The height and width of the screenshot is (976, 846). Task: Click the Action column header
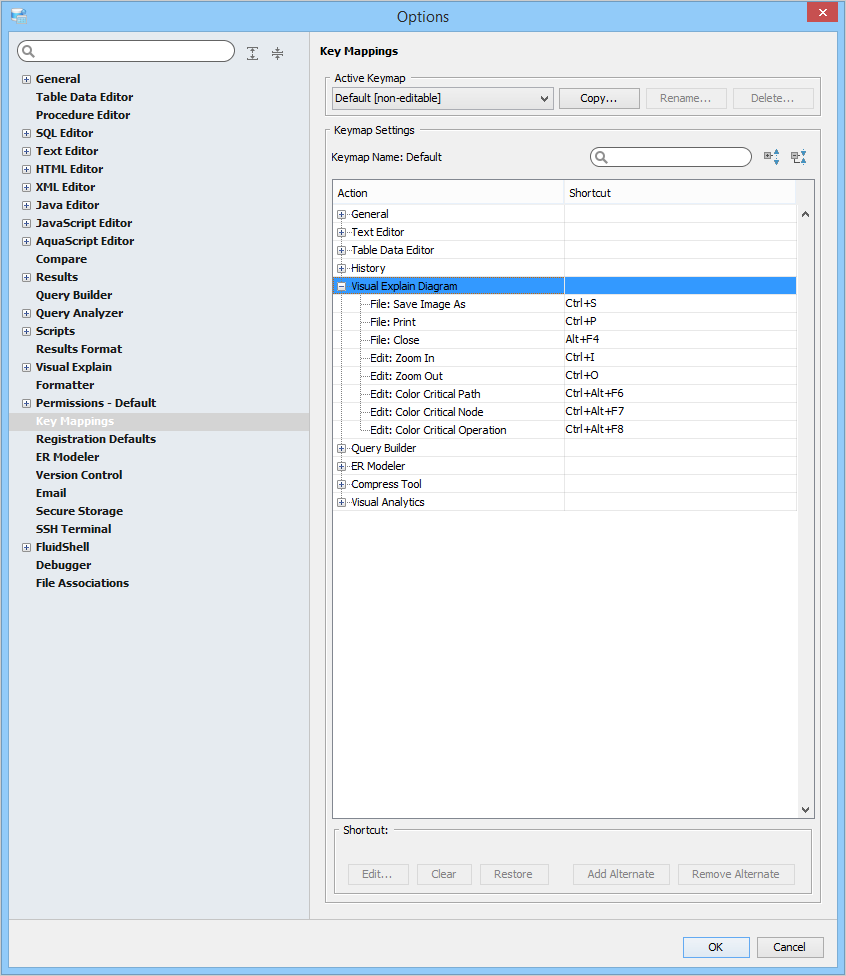coord(448,193)
